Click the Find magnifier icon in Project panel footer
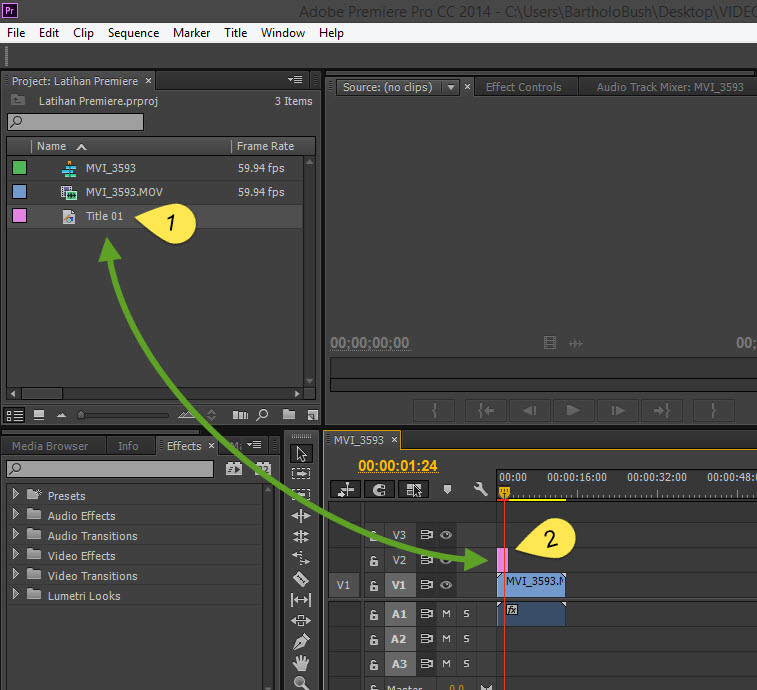The image size is (757, 690). point(262,415)
